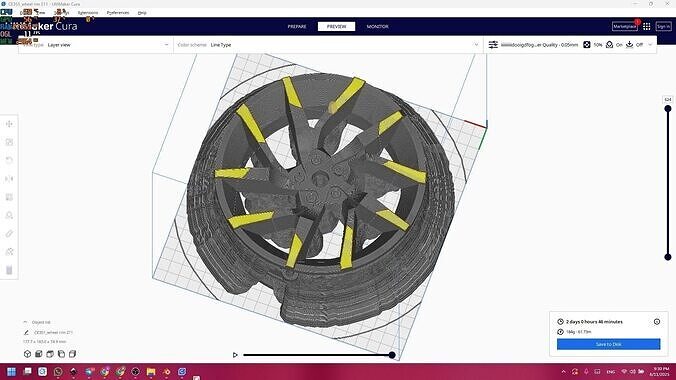Viewport: 676px width, 380px height.
Task: Expand the View type Layer view dropdown
Action: pyautogui.click(x=96, y=44)
